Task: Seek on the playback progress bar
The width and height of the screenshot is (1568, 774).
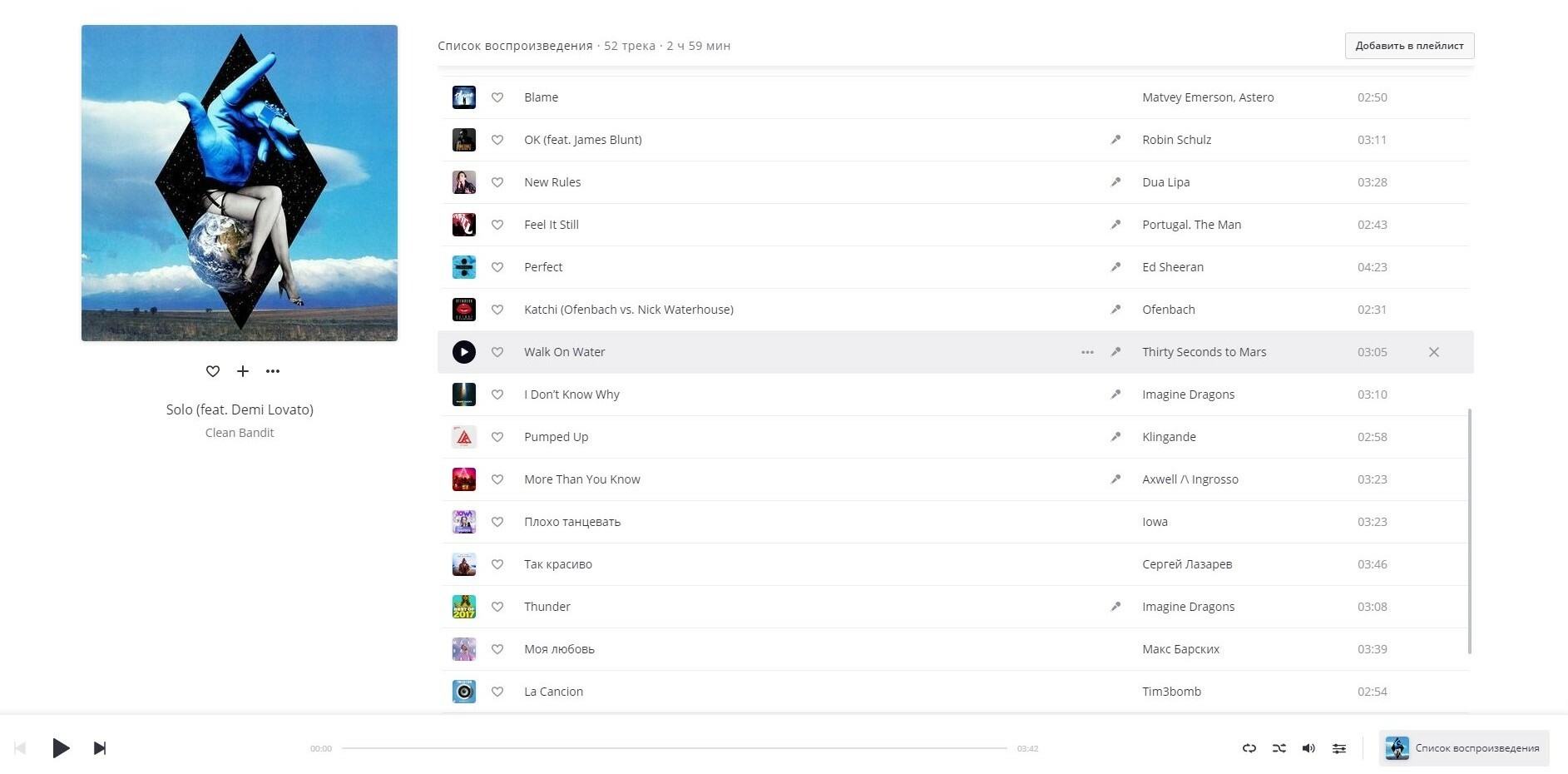Action: [x=674, y=748]
